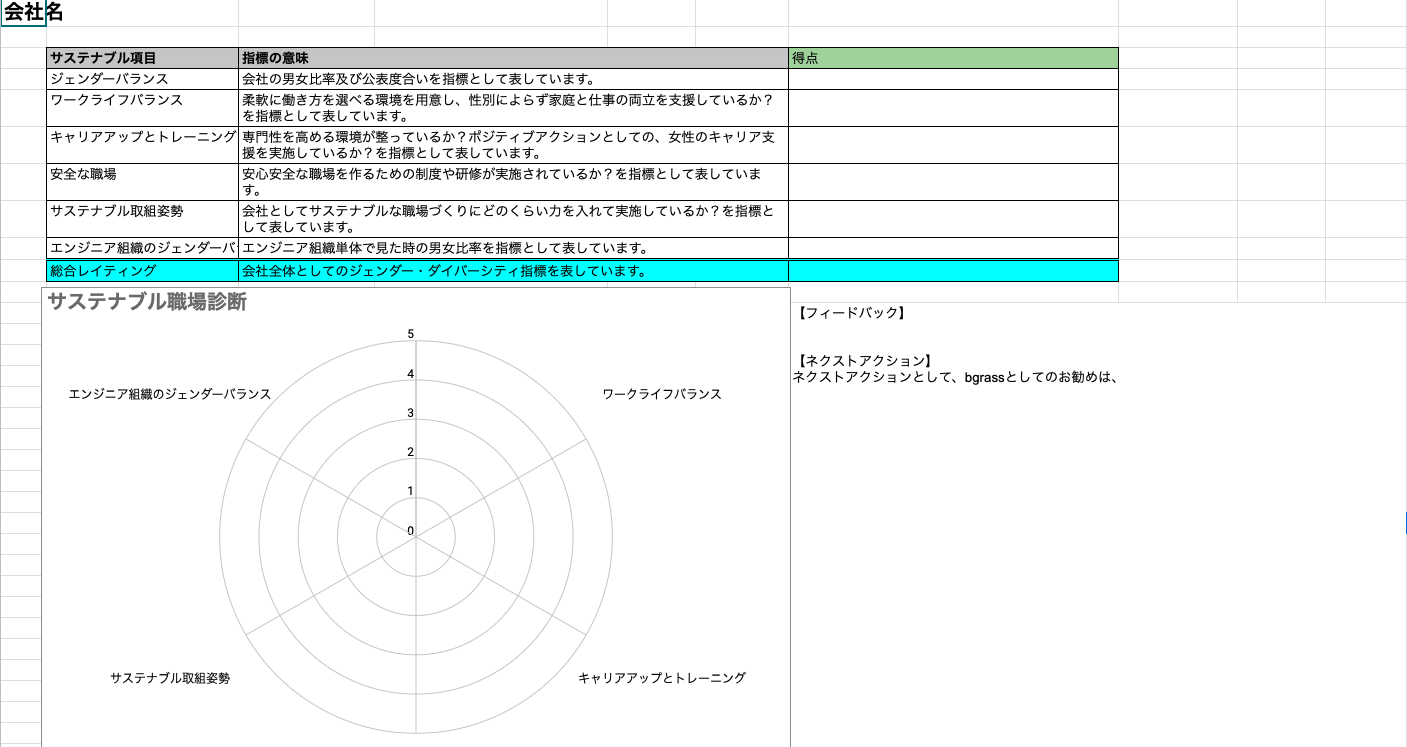Click score cell for サステナブル取組姿勢 row
Viewport: 1407px width, 747px height.
point(953,219)
